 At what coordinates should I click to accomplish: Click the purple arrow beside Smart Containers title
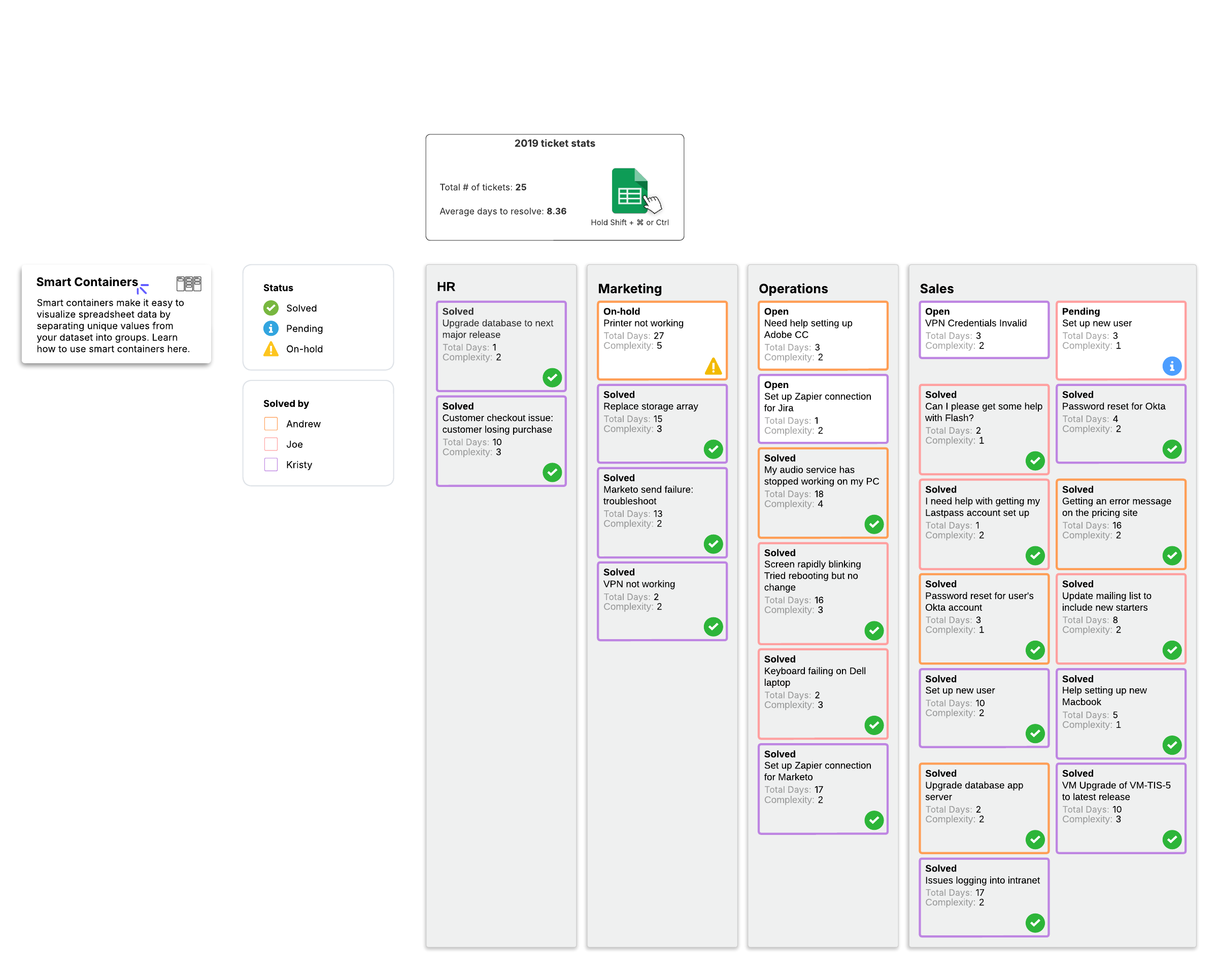[143, 289]
